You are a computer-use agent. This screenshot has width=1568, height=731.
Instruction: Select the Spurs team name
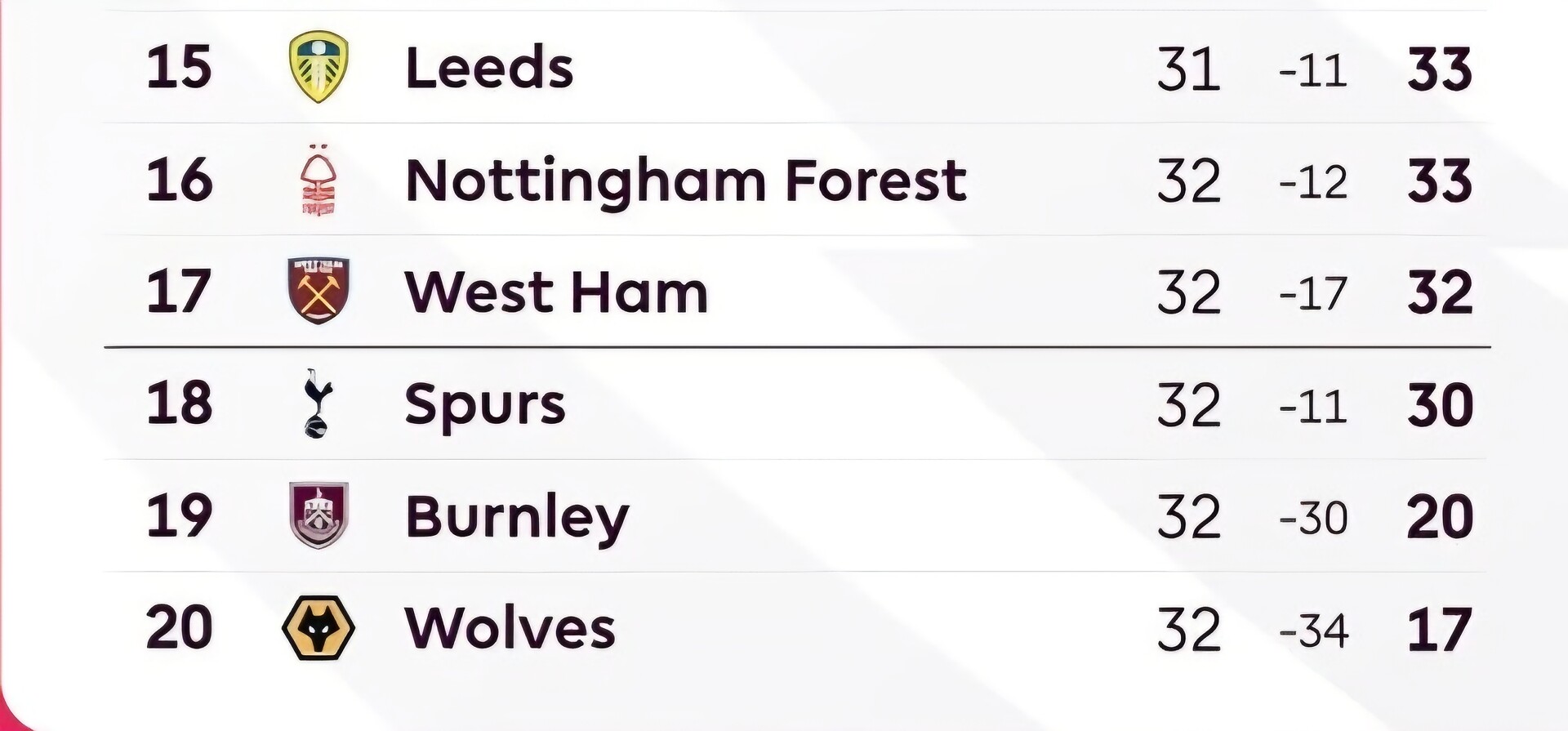click(x=484, y=404)
